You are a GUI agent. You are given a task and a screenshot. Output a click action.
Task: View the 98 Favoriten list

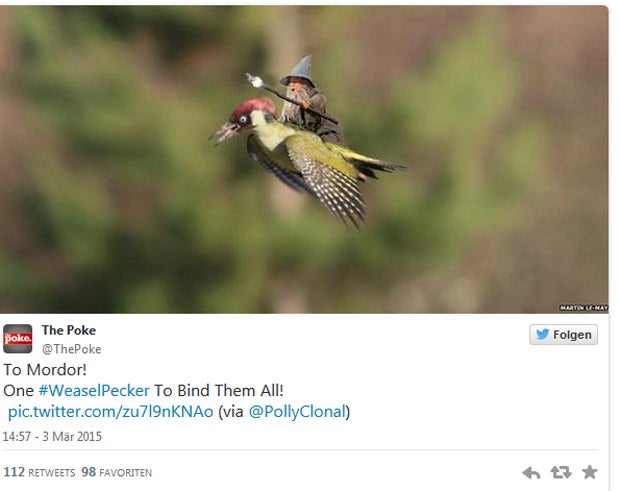117,472
